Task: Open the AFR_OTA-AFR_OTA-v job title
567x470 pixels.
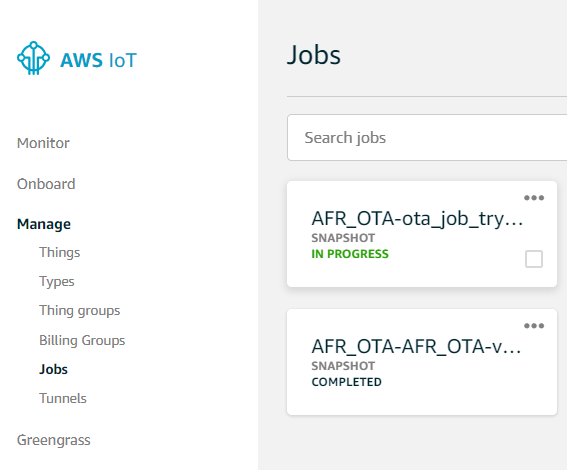Action: pyautogui.click(x=416, y=346)
